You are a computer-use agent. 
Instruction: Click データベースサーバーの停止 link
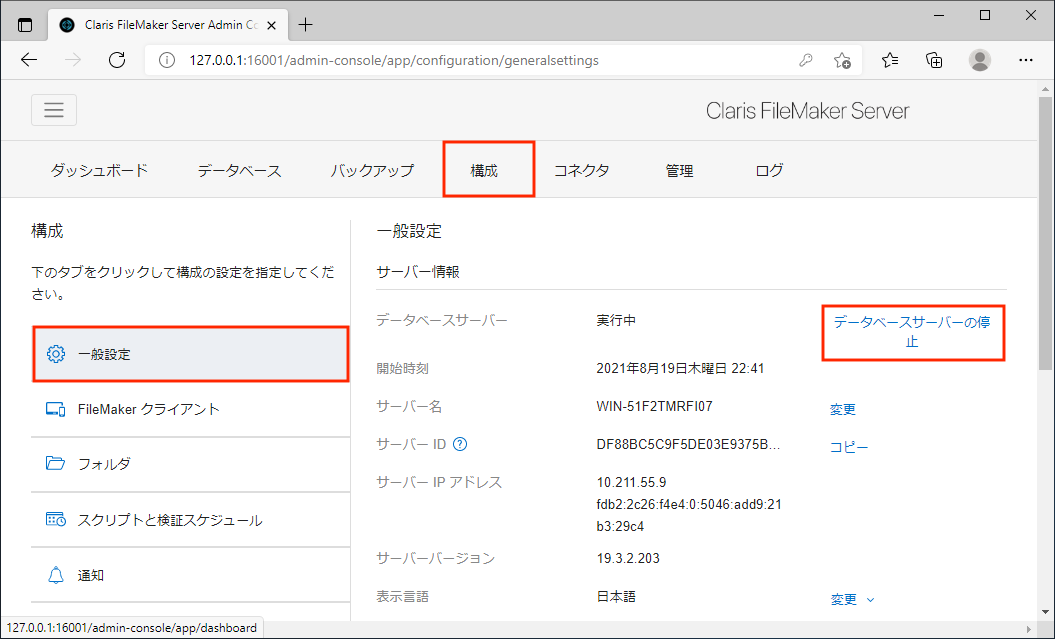click(x=912, y=332)
